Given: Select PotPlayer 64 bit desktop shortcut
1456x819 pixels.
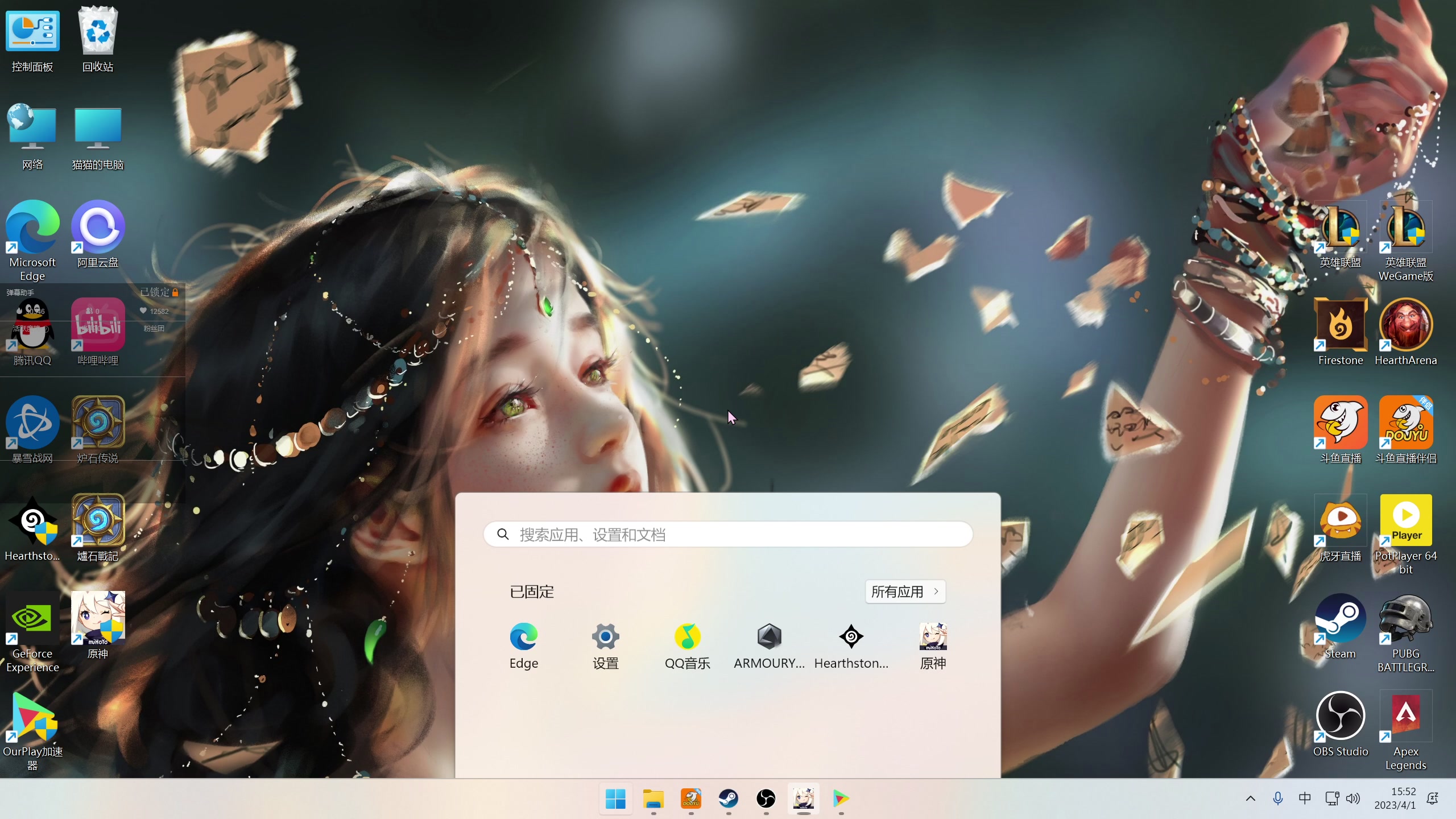Looking at the screenshot, I should pos(1406,535).
